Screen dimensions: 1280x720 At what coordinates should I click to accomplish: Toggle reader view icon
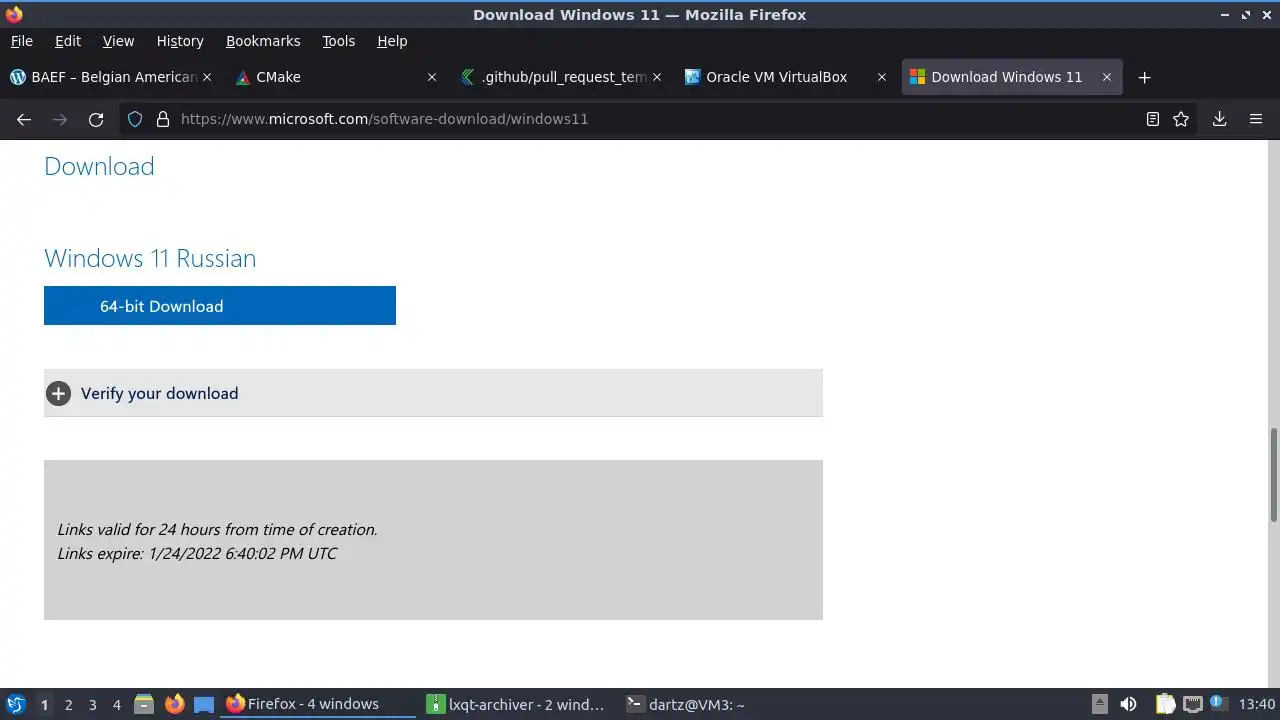(x=1153, y=119)
